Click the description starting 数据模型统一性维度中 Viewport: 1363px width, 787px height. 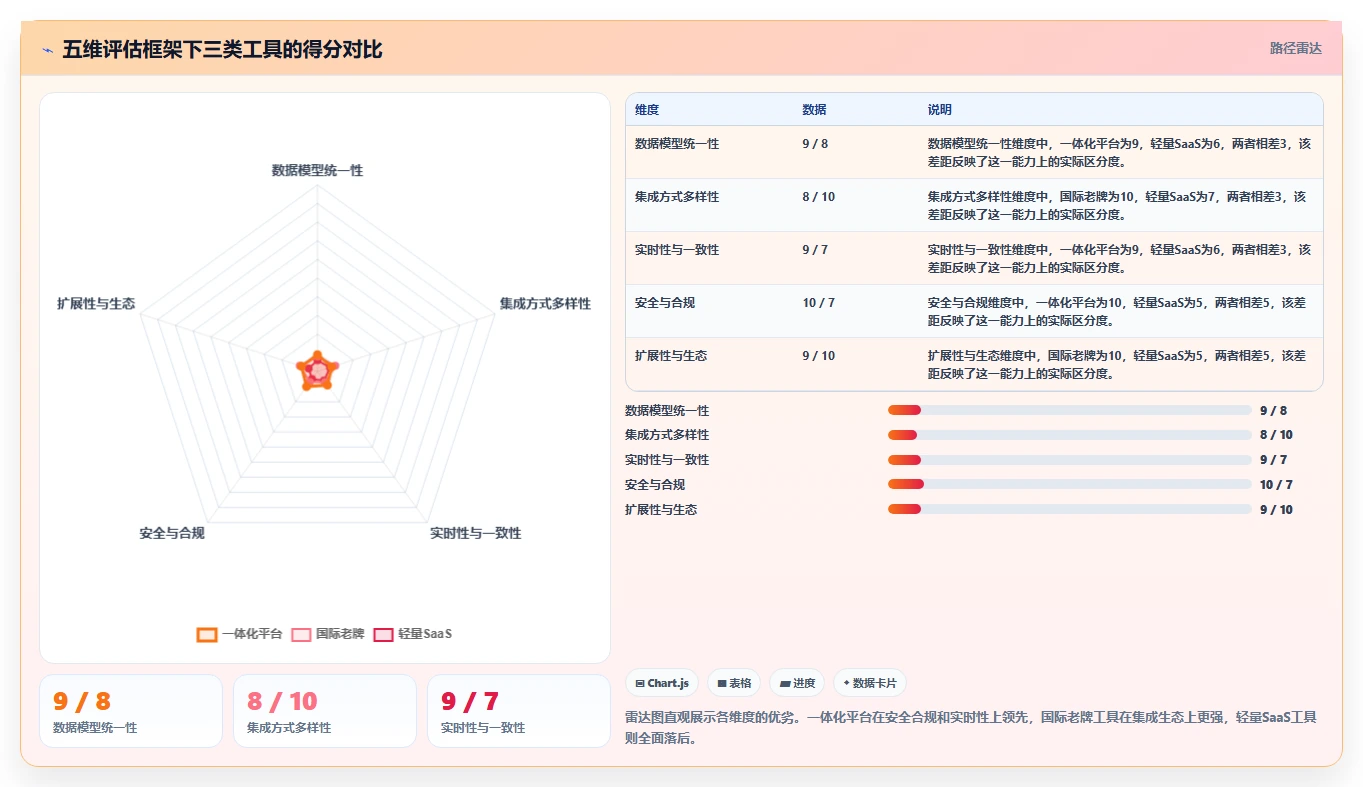click(1119, 152)
